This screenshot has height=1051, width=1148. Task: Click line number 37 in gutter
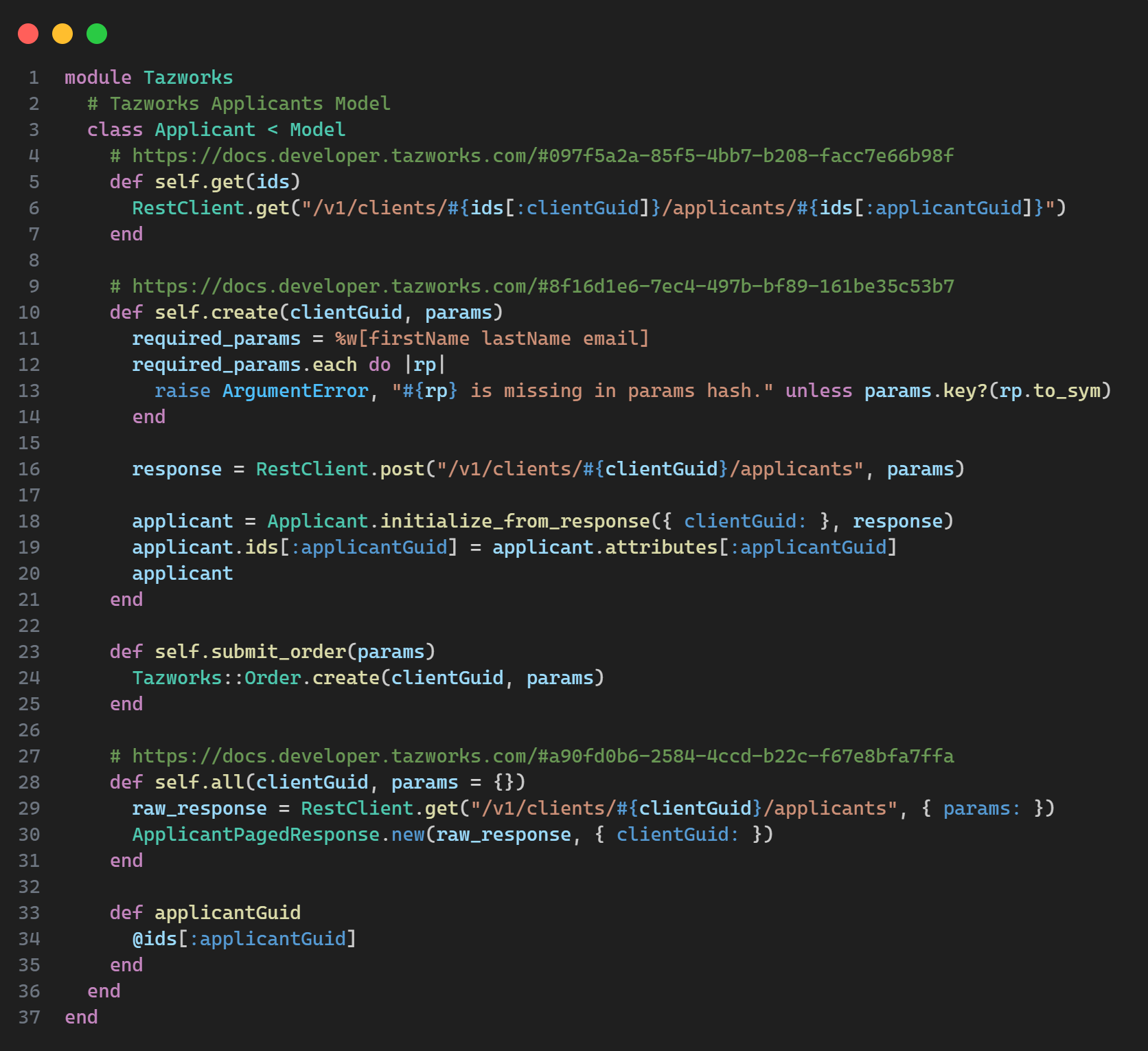click(x=29, y=1017)
